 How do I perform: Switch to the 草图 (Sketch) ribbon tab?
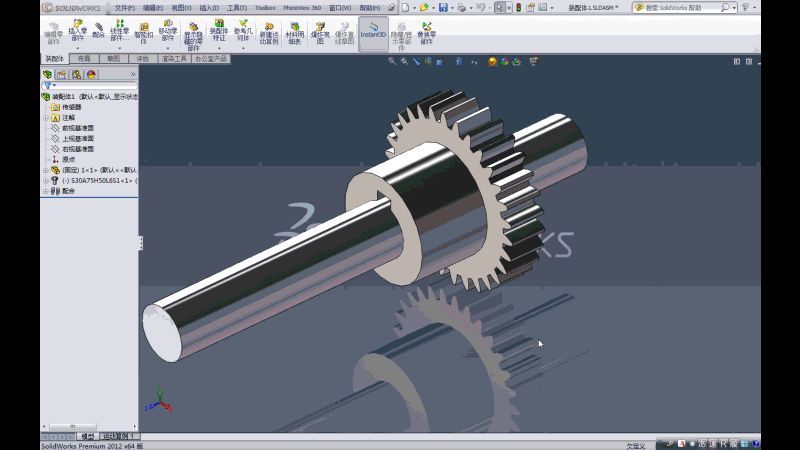113,59
